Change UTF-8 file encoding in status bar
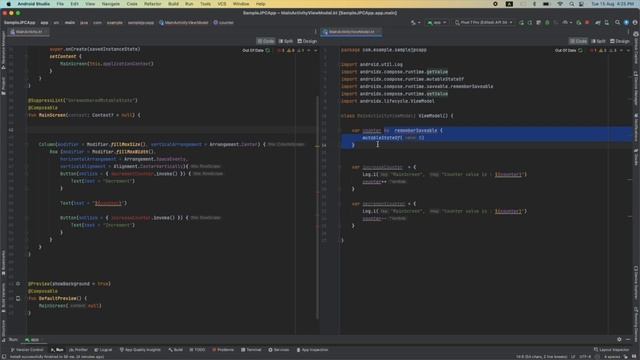 (x=585, y=357)
